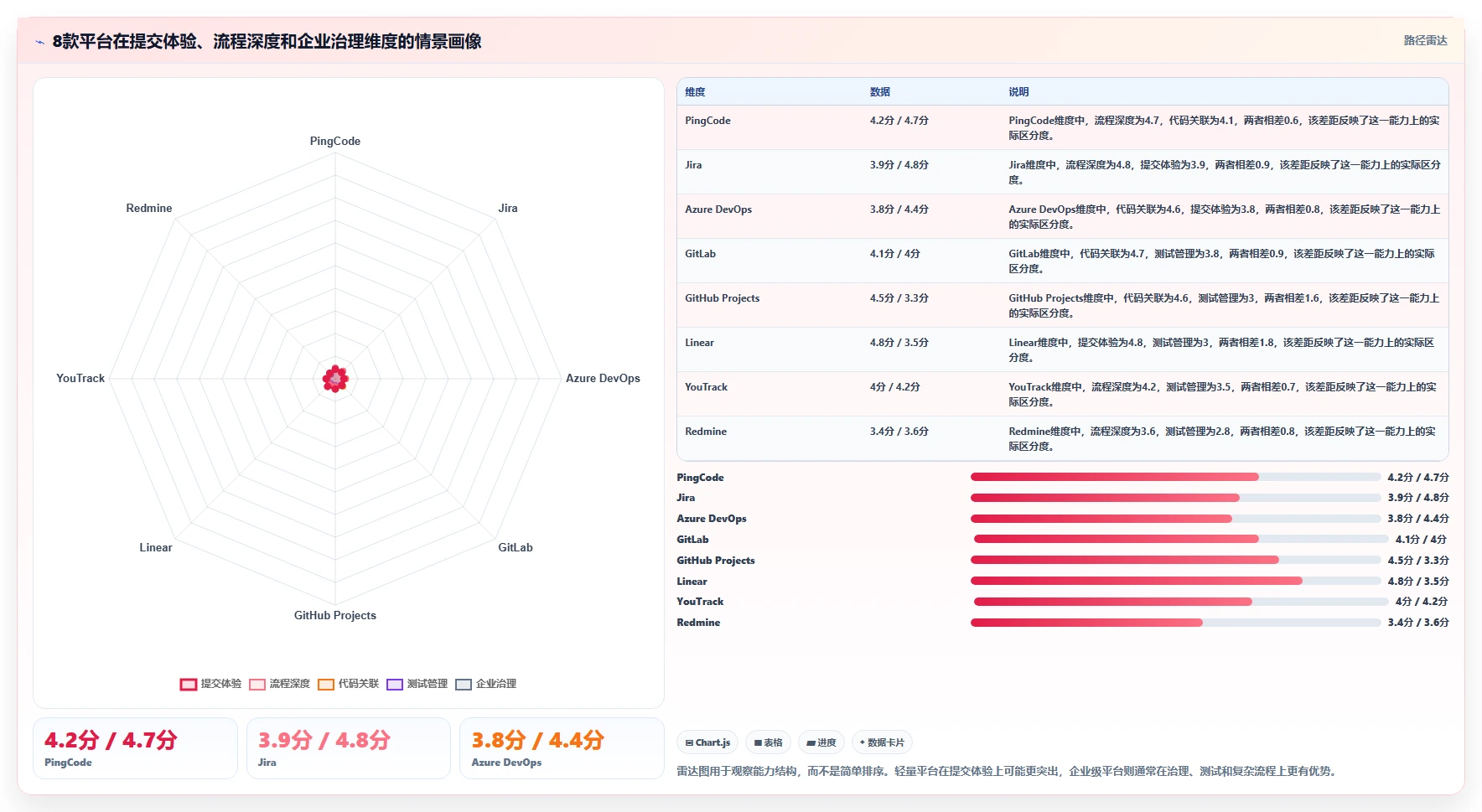1482x812 pixels.
Task: Click the 进度 tag chip
Action: coord(821,742)
